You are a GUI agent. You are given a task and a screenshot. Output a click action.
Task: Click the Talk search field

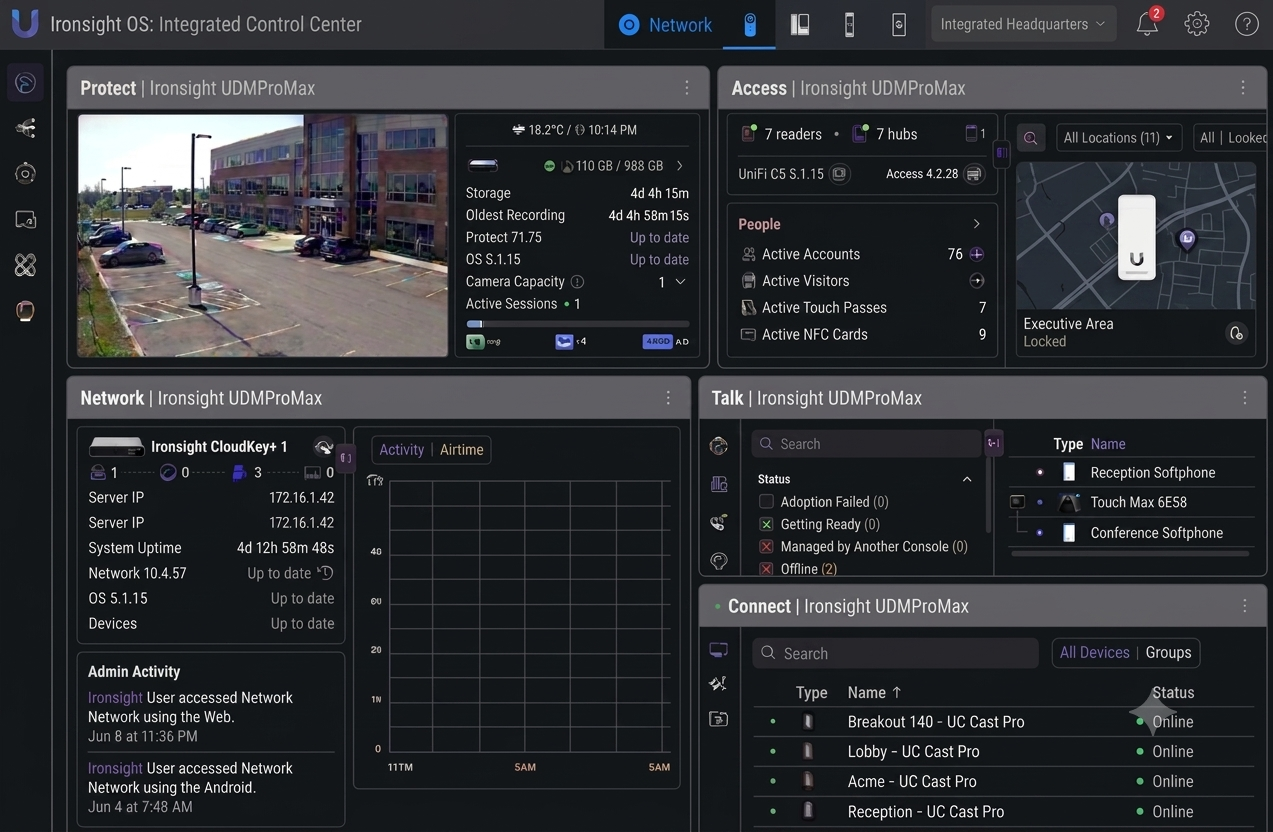pyautogui.click(x=866, y=444)
